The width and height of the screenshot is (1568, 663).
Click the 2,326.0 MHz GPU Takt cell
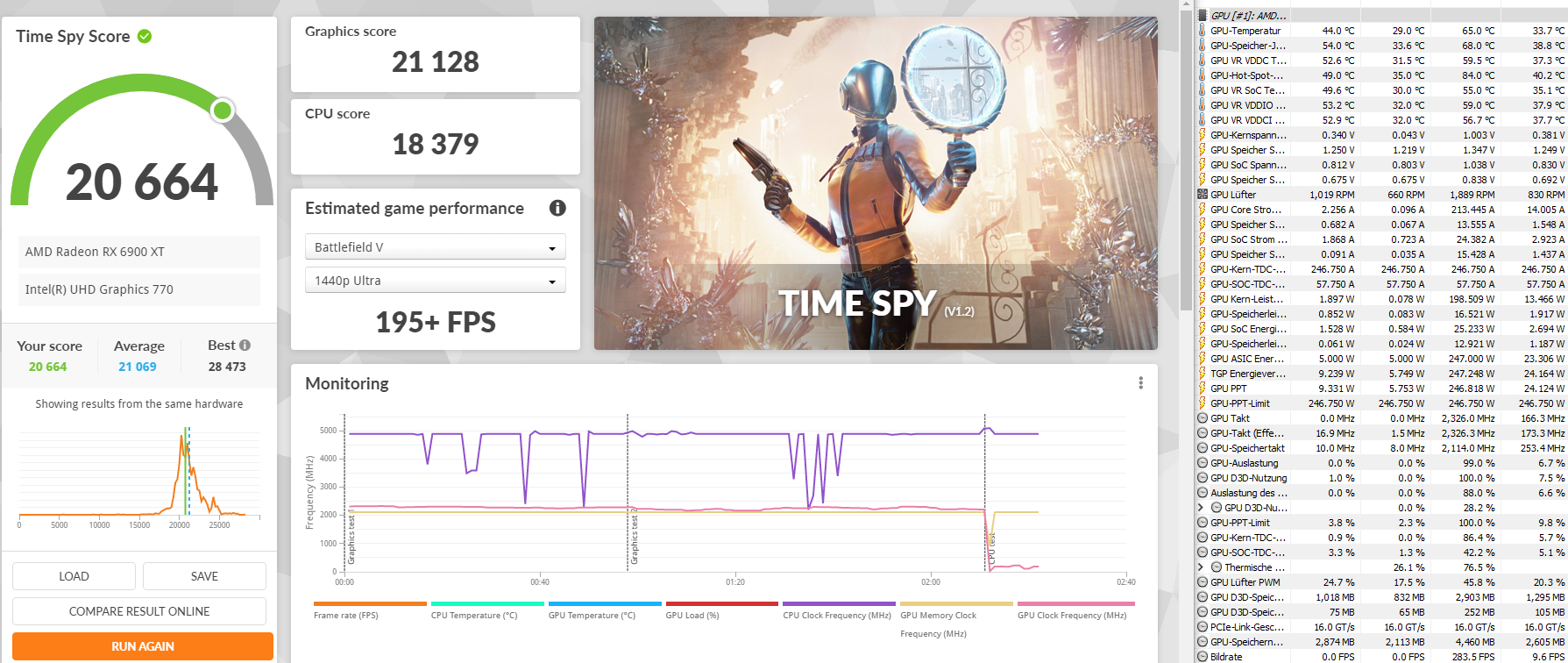point(1468,418)
